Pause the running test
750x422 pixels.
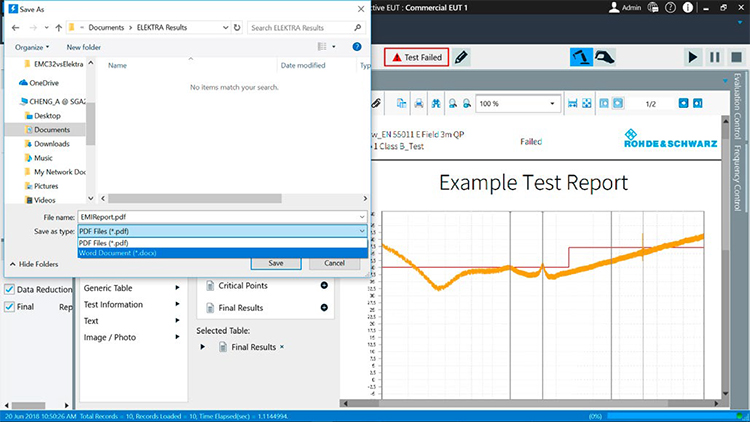coord(715,58)
